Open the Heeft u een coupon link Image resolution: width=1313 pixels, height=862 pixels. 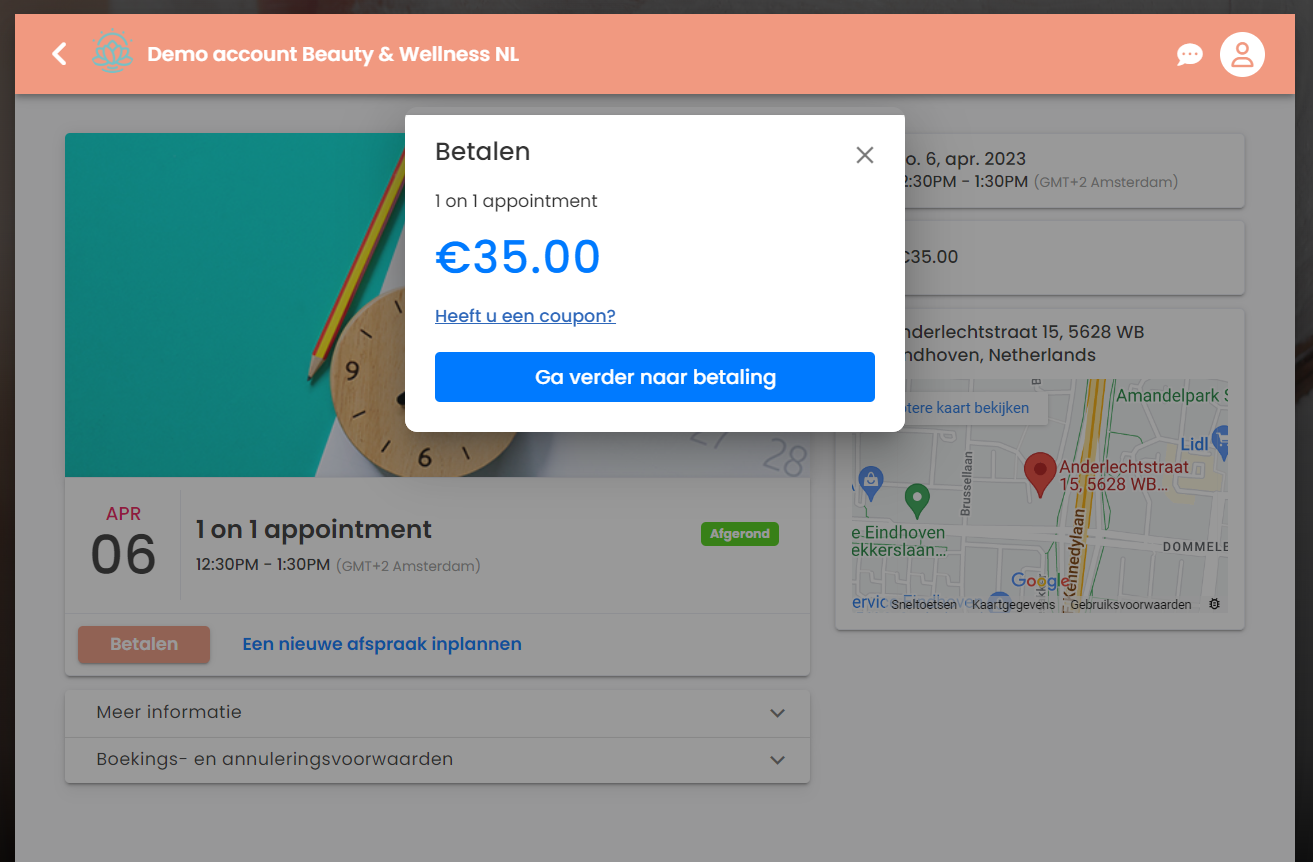(525, 316)
